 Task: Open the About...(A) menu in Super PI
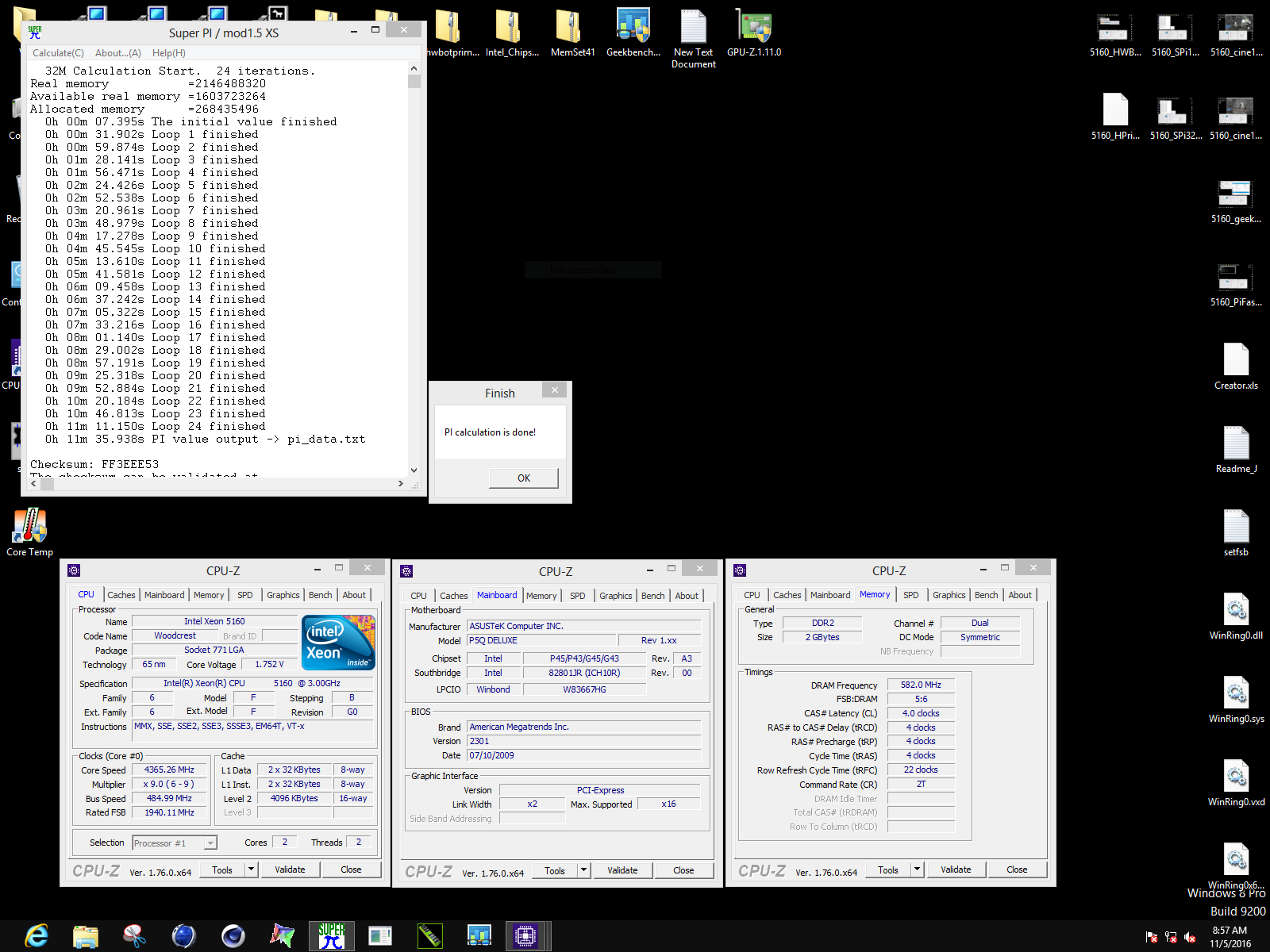[117, 53]
